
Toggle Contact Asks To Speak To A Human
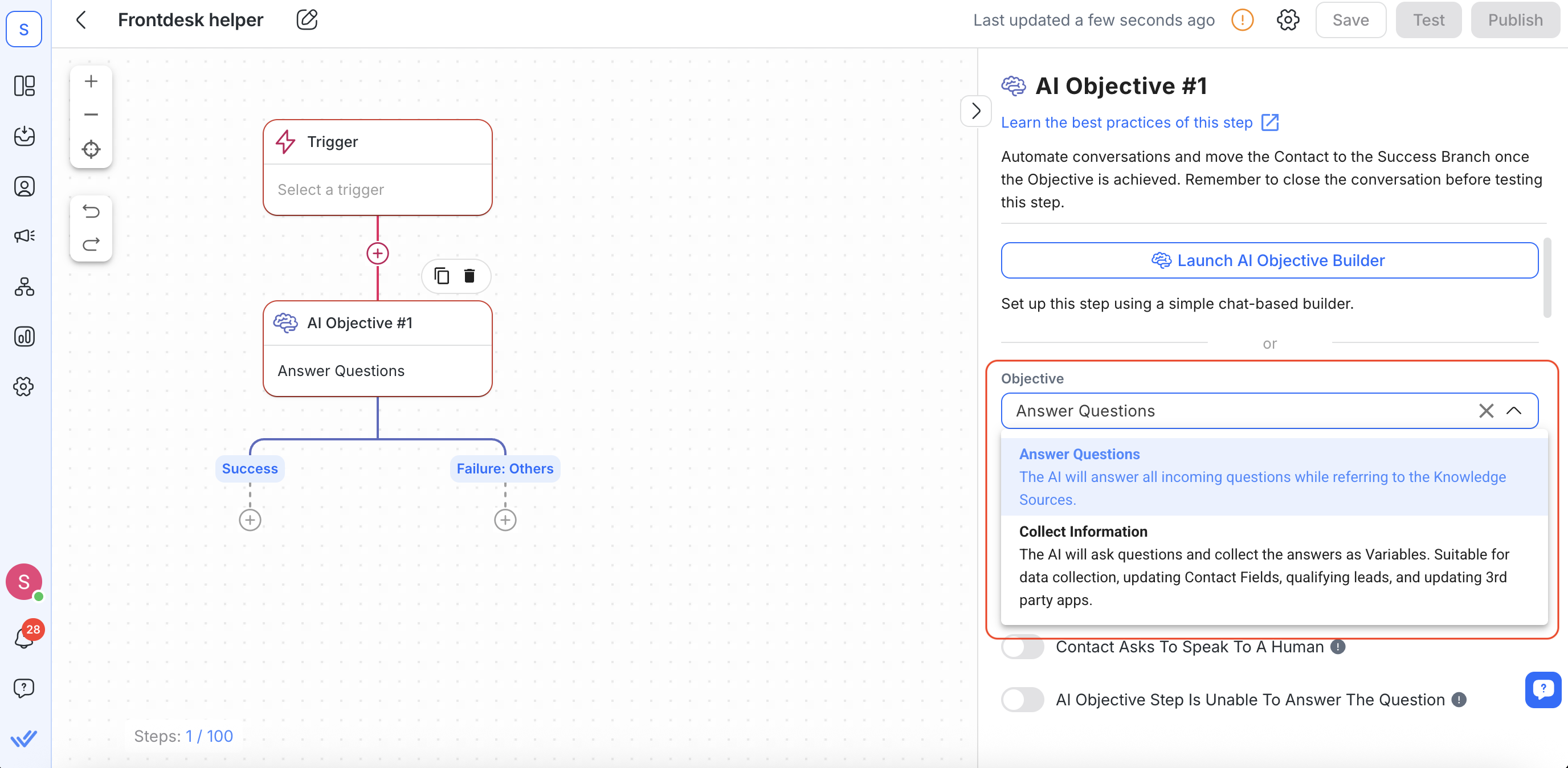(x=1023, y=646)
